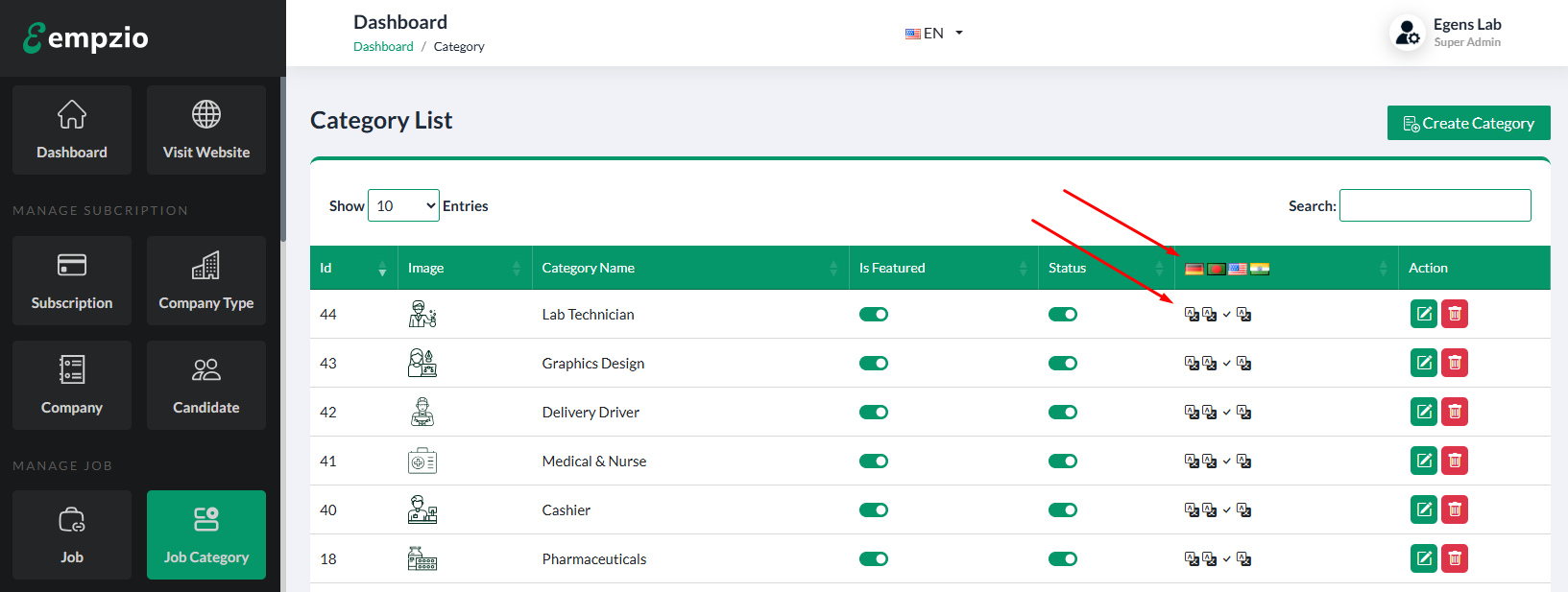This screenshot has height=592, width=1568.
Task: Delete the Graphics Design category
Action: click(x=1454, y=363)
